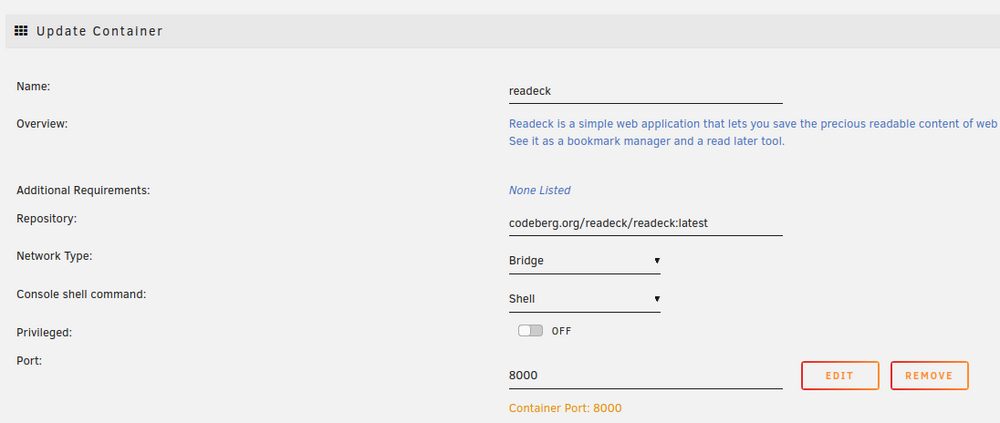1000x423 pixels.
Task: Click the Port: label
Action: 29,360
